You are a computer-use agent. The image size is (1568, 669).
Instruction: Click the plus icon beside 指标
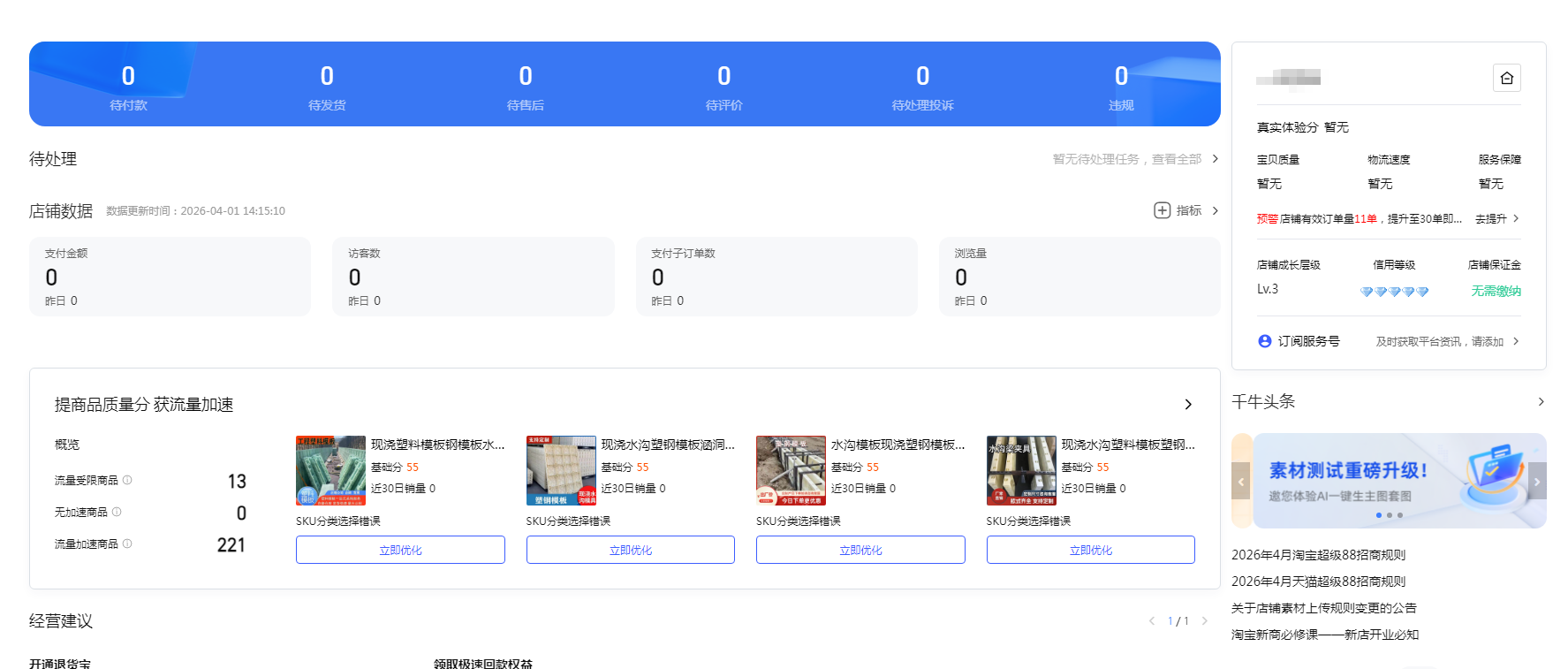click(x=1163, y=210)
